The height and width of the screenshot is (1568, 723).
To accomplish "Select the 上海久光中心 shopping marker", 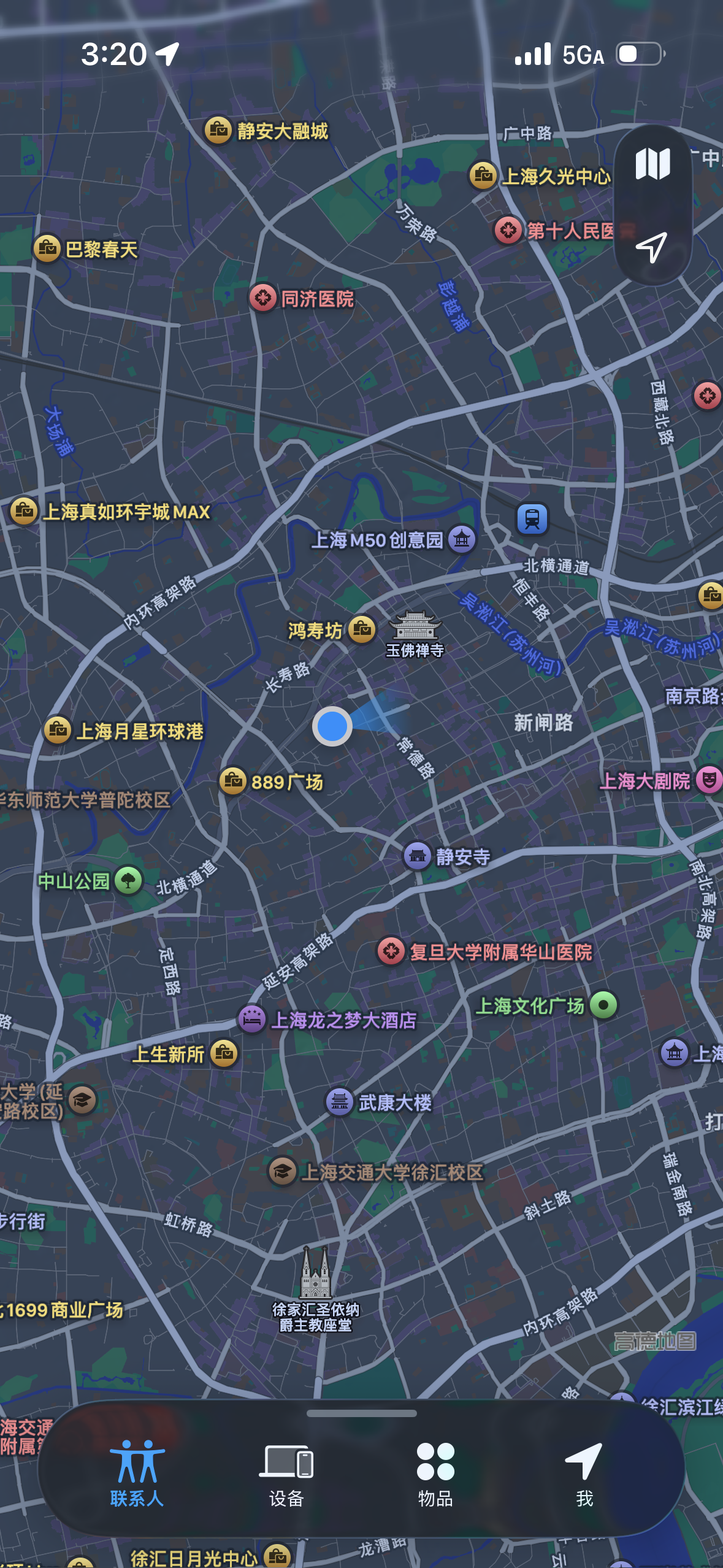I will pyautogui.click(x=483, y=175).
